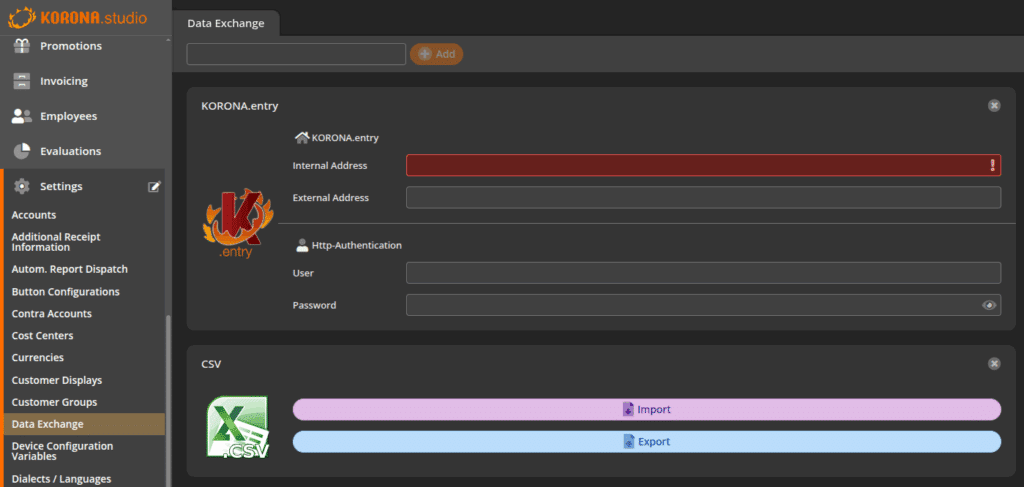Click the KORONA.entry flame logo
This screenshot has height=487, width=1024.
[237, 223]
